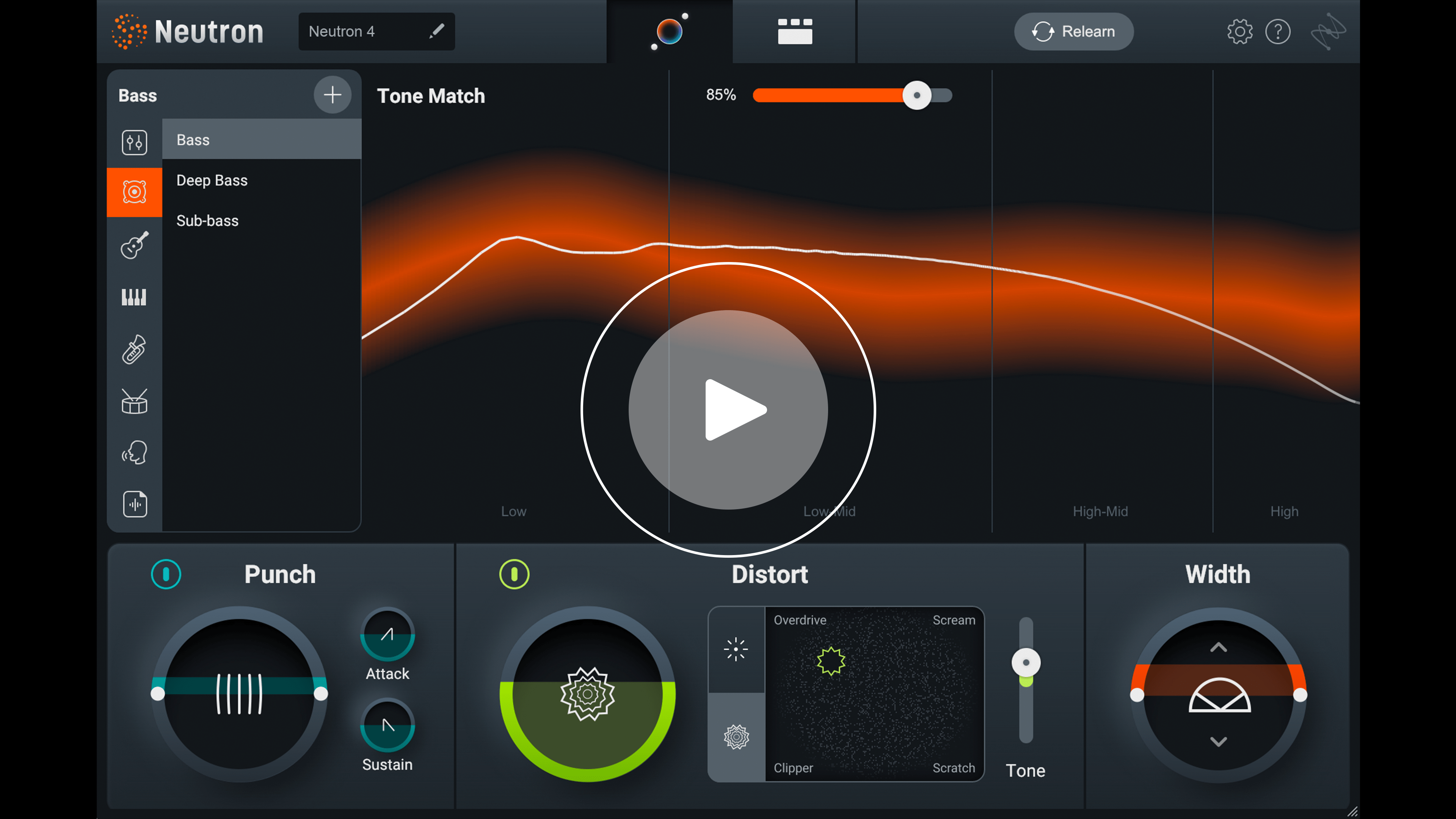
Task: Open the help question mark
Action: click(x=1278, y=31)
